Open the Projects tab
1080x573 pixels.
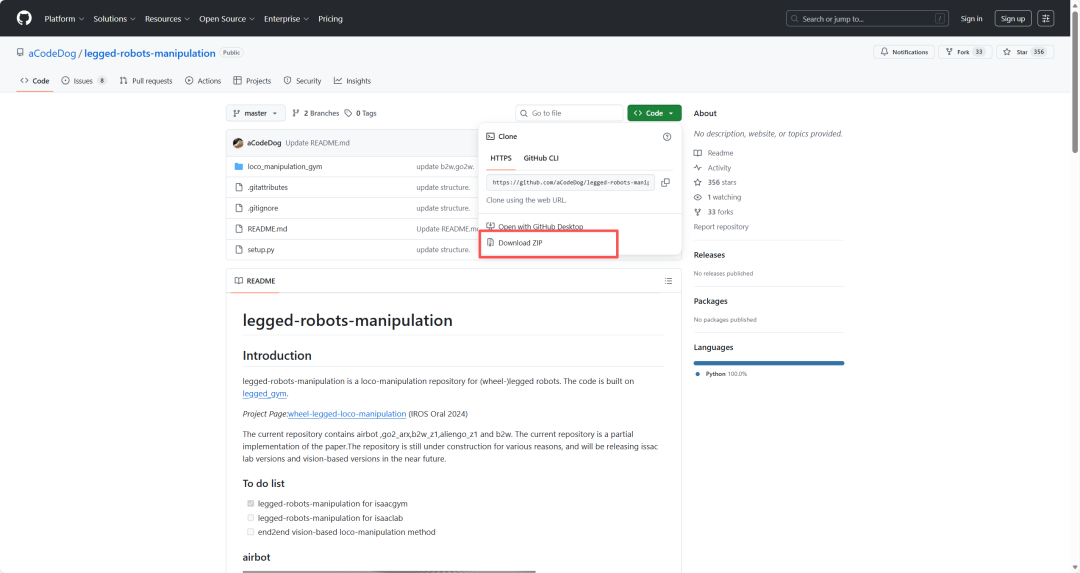pyautogui.click(x=252, y=81)
